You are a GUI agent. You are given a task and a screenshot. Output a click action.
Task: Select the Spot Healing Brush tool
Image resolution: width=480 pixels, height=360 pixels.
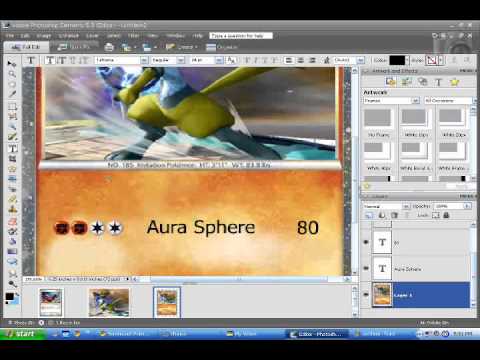[x=12, y=200]
